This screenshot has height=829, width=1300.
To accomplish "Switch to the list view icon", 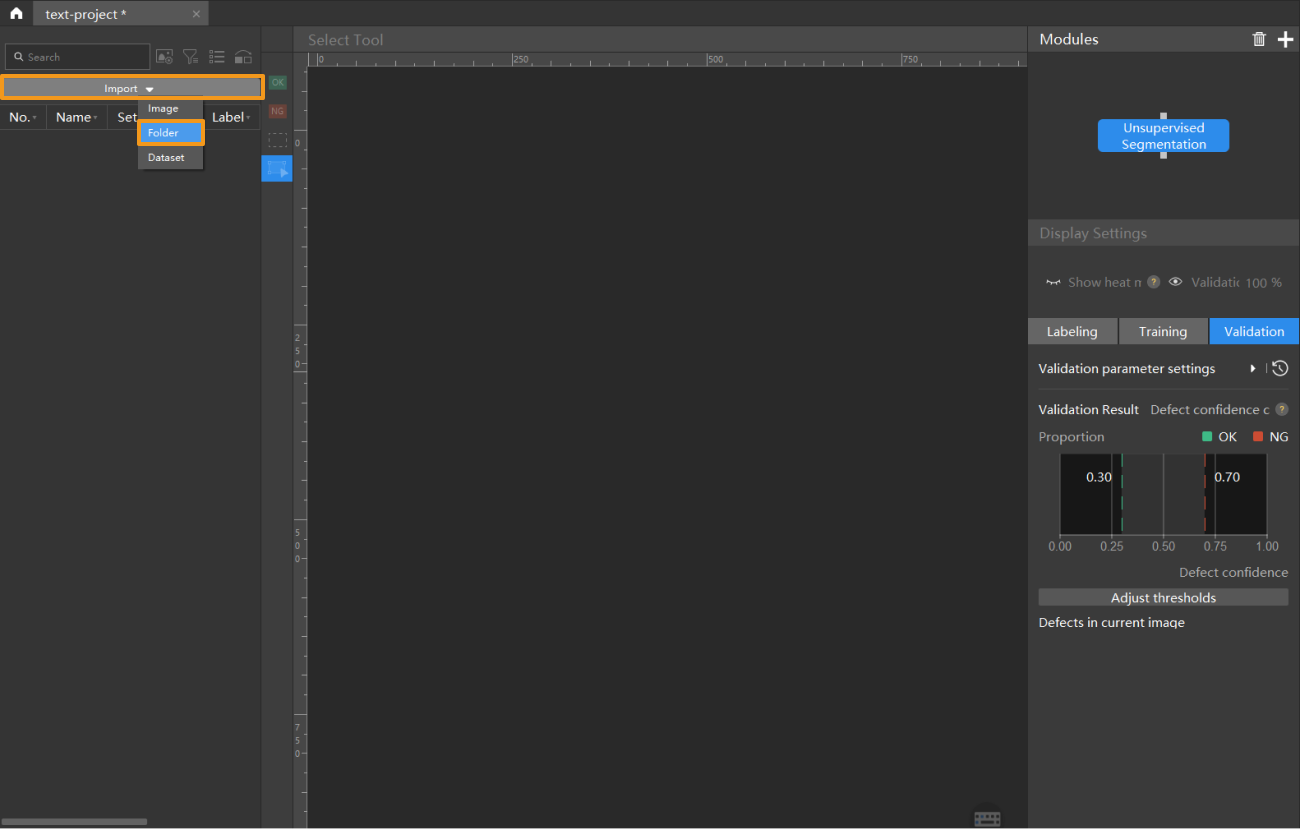I will pyautogui.click(x=216, y=57).
